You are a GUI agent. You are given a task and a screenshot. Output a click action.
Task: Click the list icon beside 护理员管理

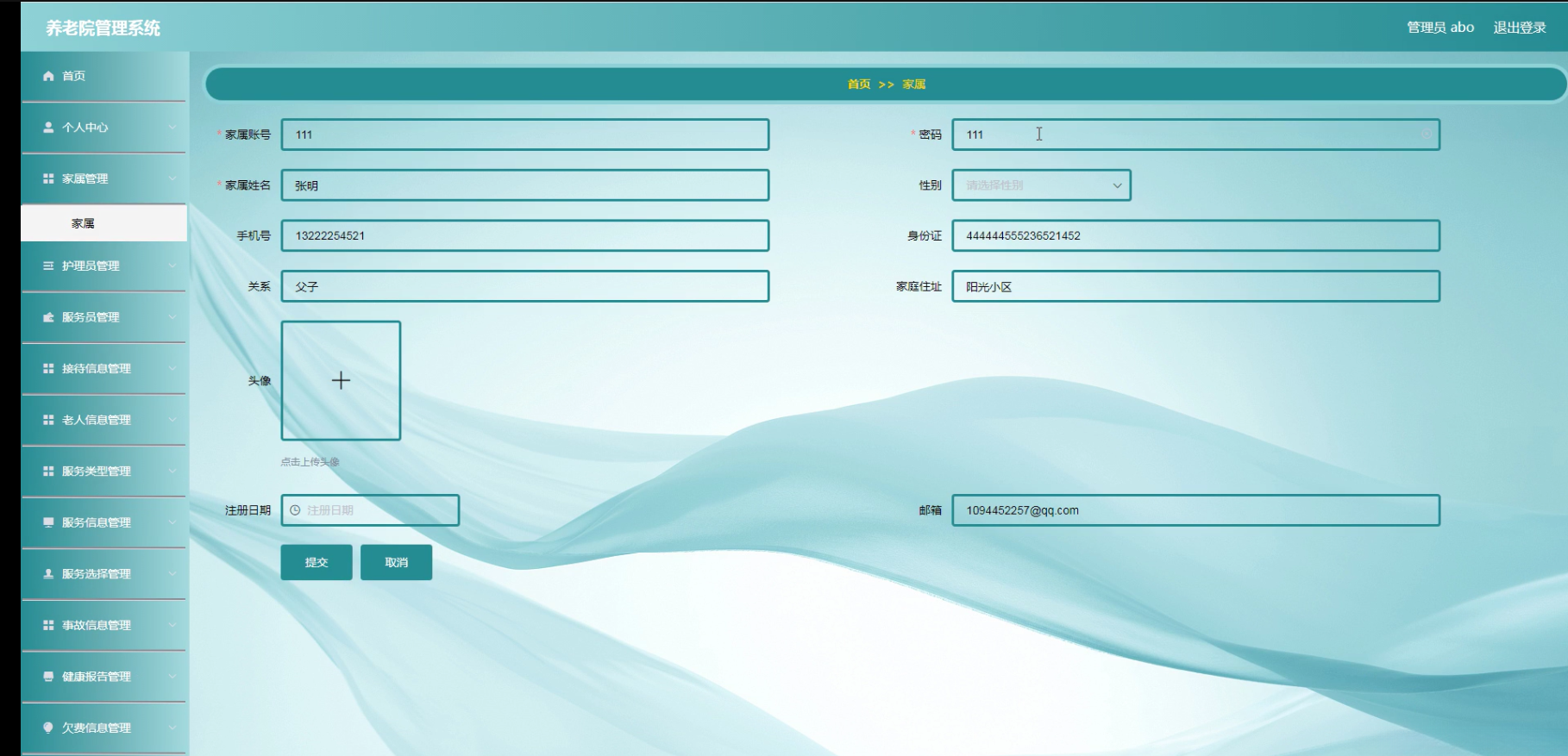(48, 266)
